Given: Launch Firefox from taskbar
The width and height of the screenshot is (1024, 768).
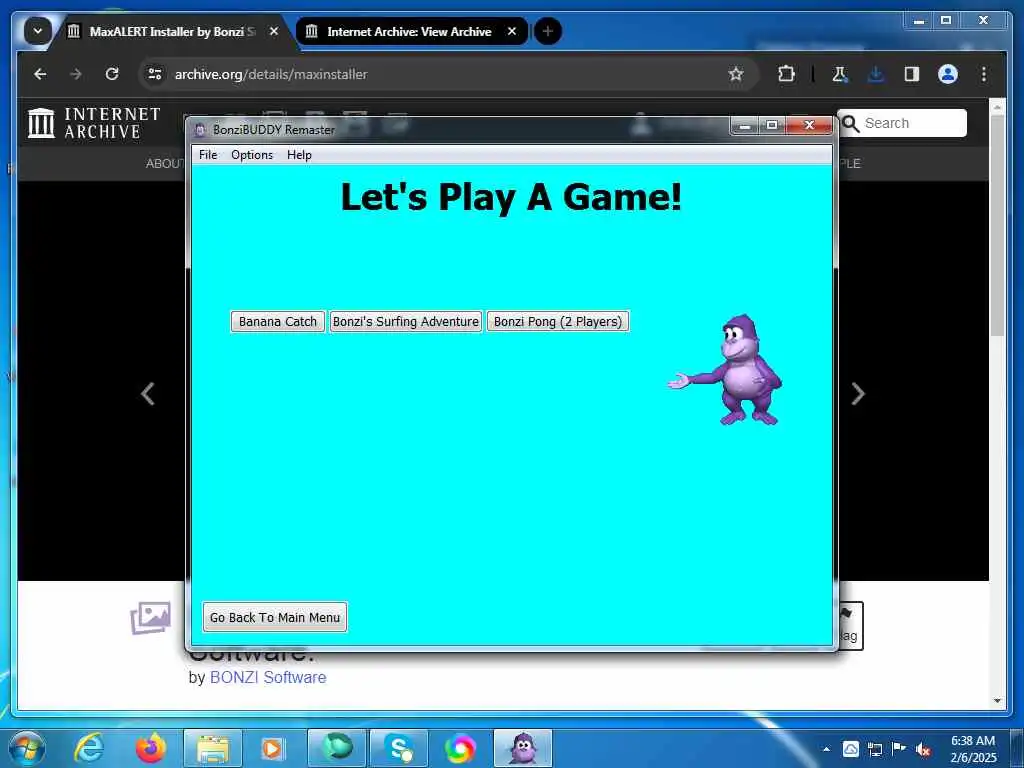Looking at the screenshot, I should click(151, 748).
